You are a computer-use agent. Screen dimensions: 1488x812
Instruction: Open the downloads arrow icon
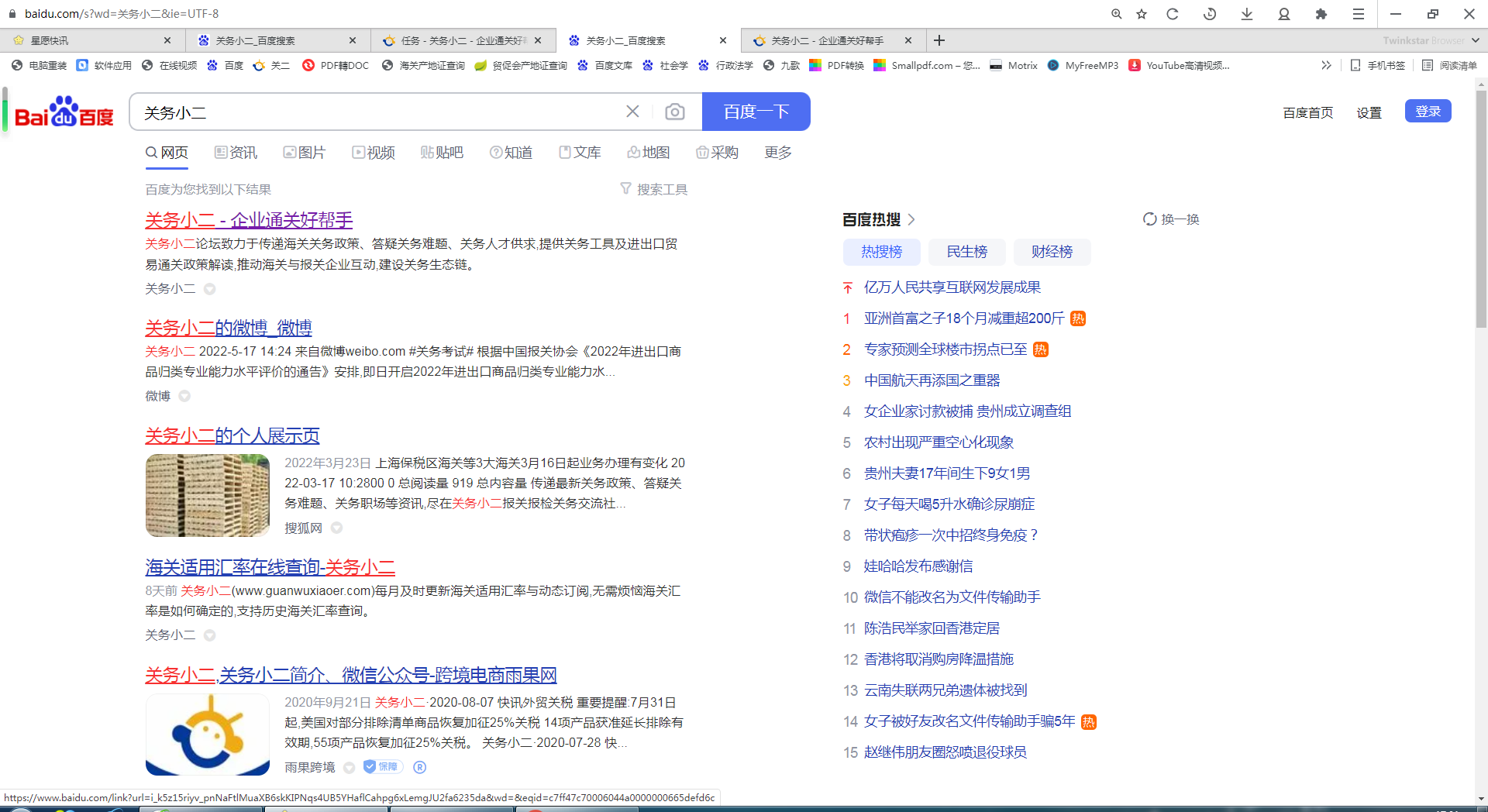[x=1247, y=14]
